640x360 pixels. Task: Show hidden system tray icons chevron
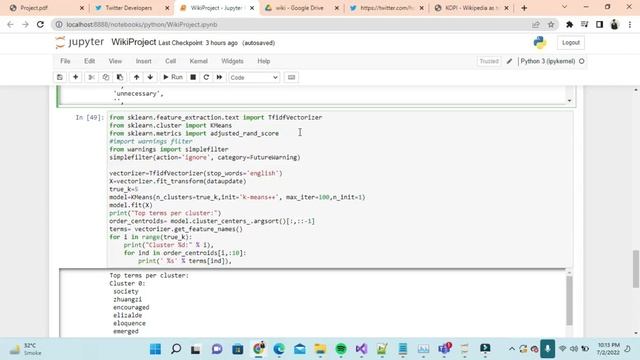pyautogui.click(x=511, y=349)
